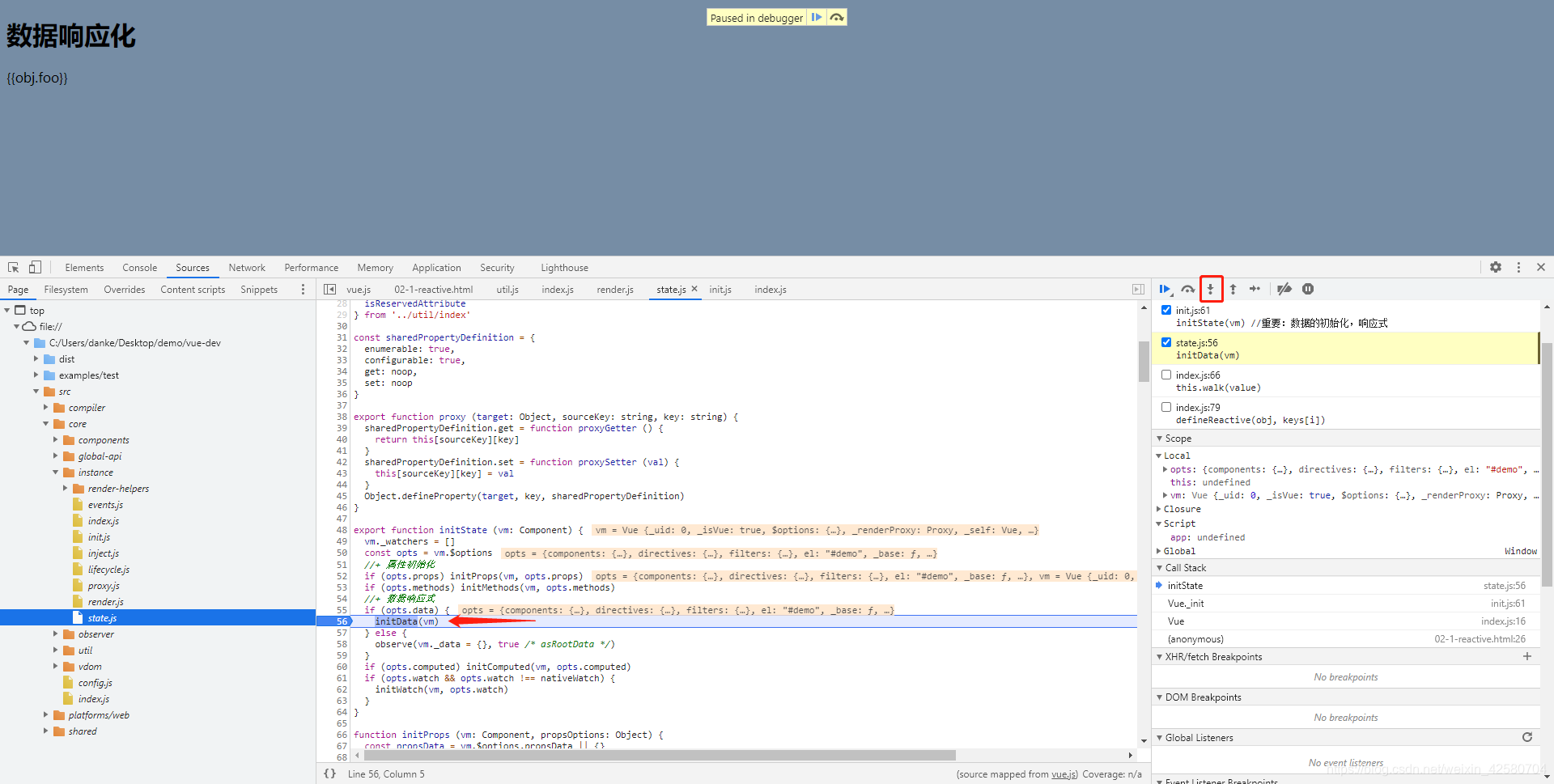Expand the compiler folder
The height and width of the screenshot is (784, 1554).
pos(46,408)
